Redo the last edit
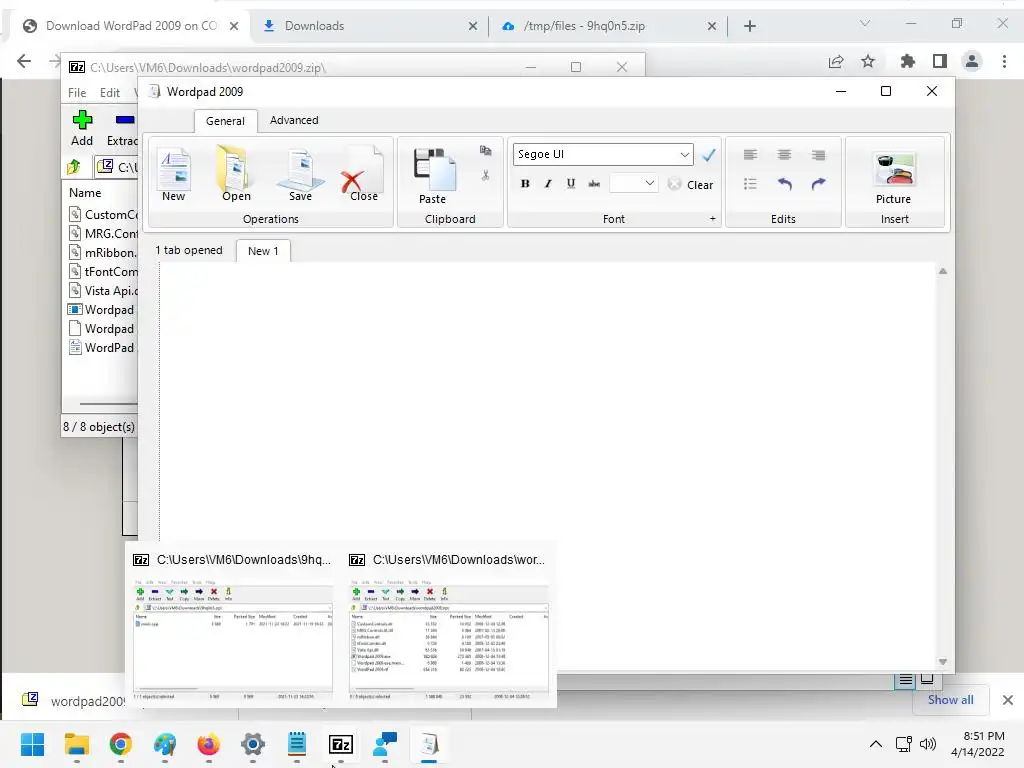This screenshot has height=768, width=1024. (x=818, y=184)
